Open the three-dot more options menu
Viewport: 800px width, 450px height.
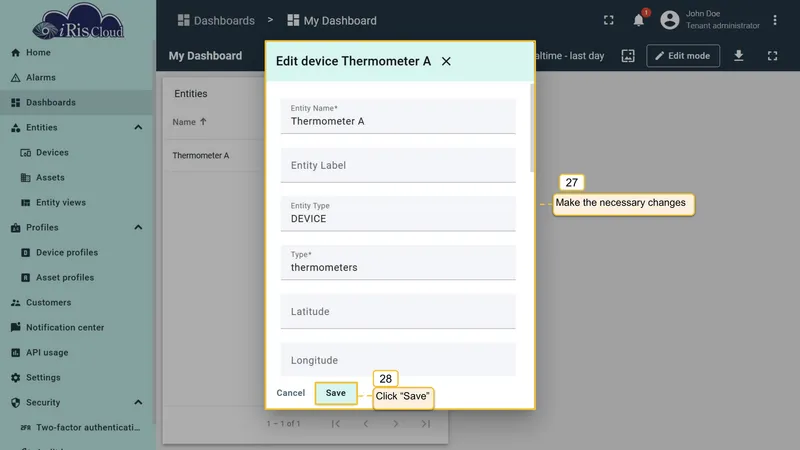[774, 20]
